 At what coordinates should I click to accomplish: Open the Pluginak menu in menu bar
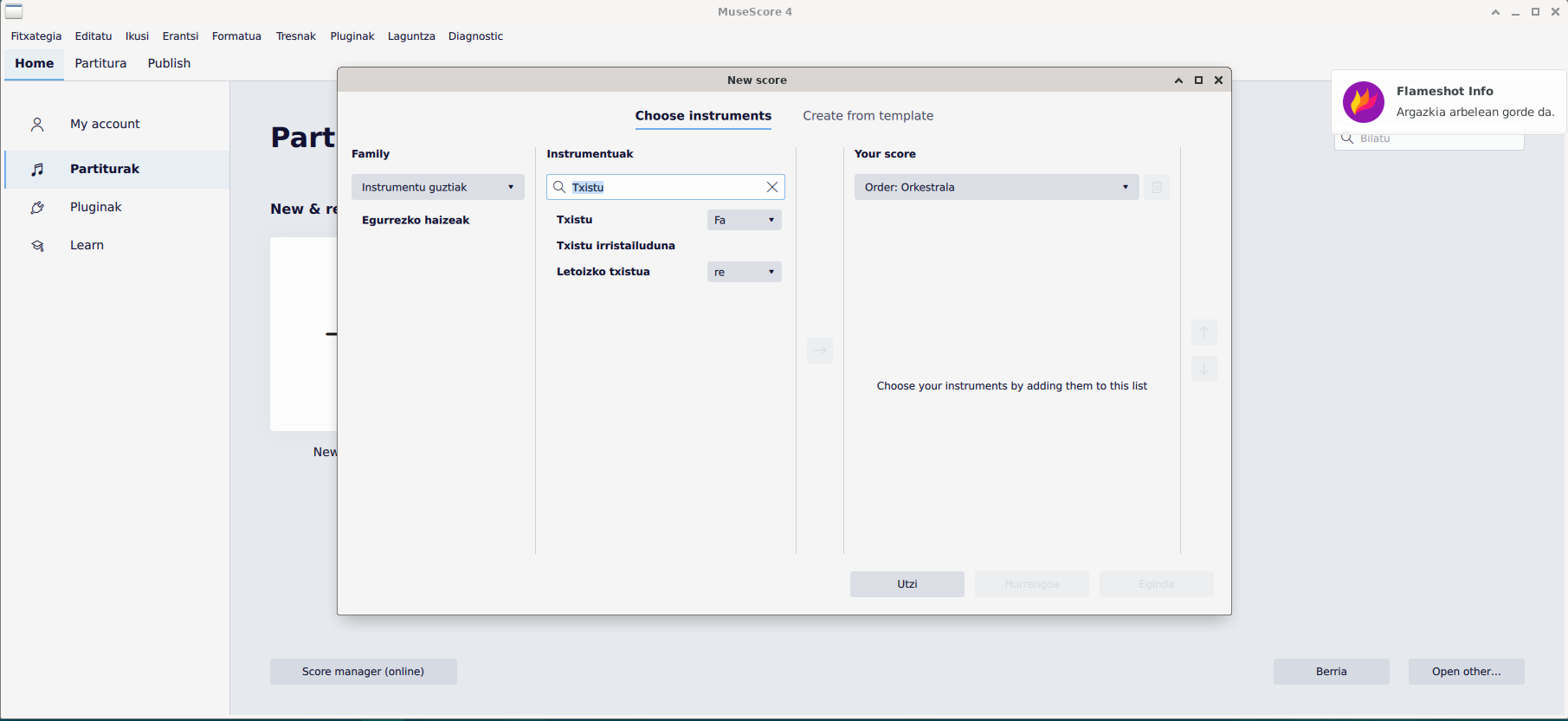(352, 36)
